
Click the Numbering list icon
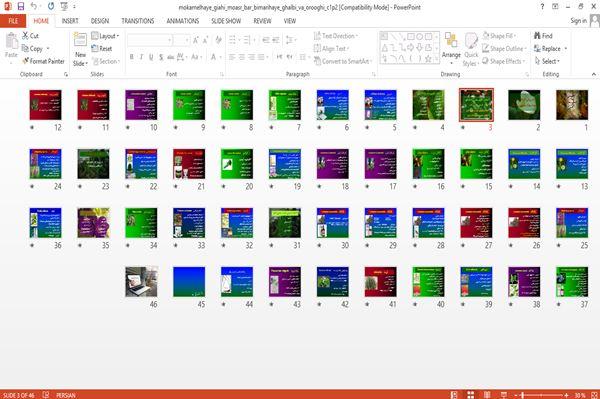[x=247, y=40]
